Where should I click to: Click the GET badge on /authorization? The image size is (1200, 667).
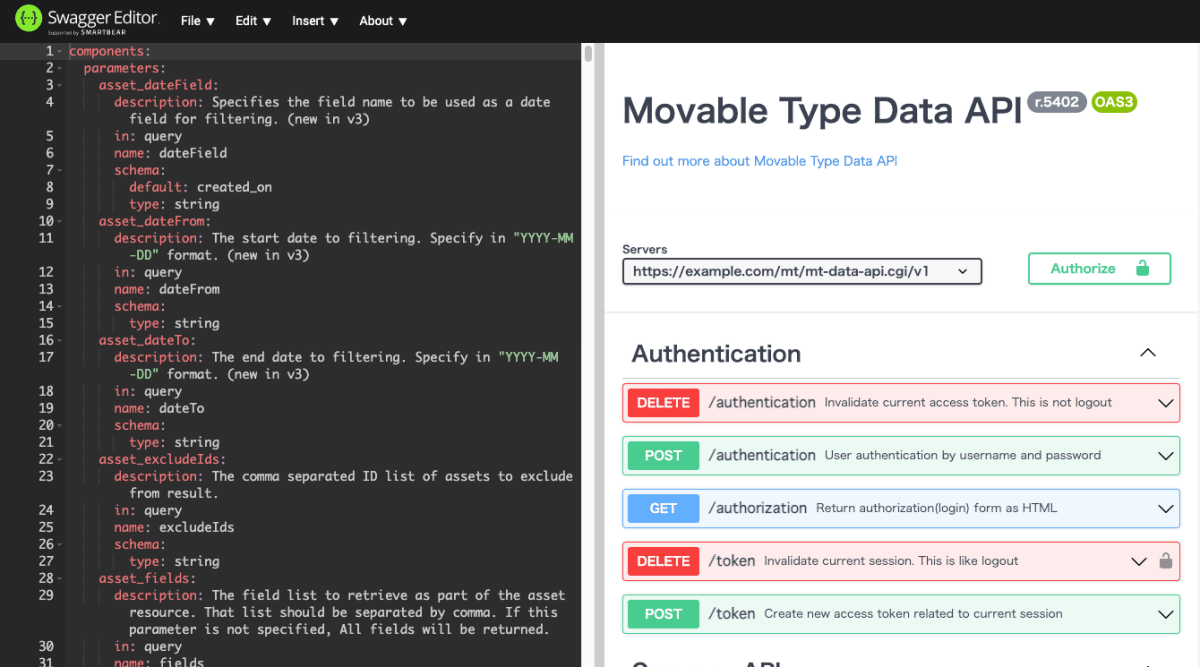click(662, 508)
